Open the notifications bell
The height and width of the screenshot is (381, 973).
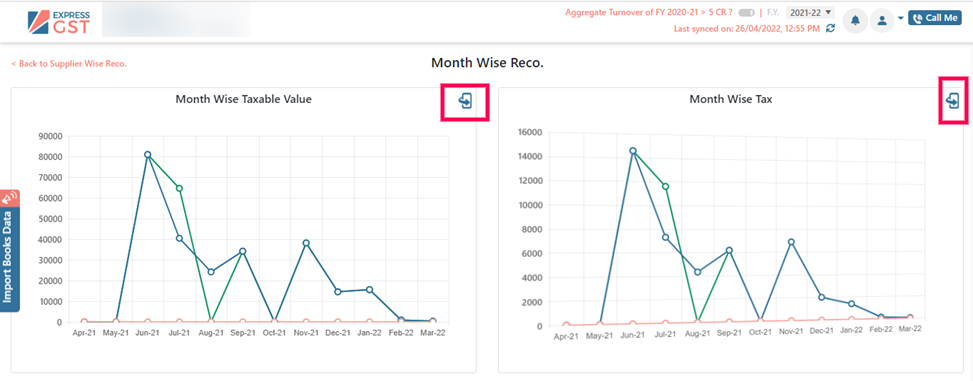[x=855, y=20]
